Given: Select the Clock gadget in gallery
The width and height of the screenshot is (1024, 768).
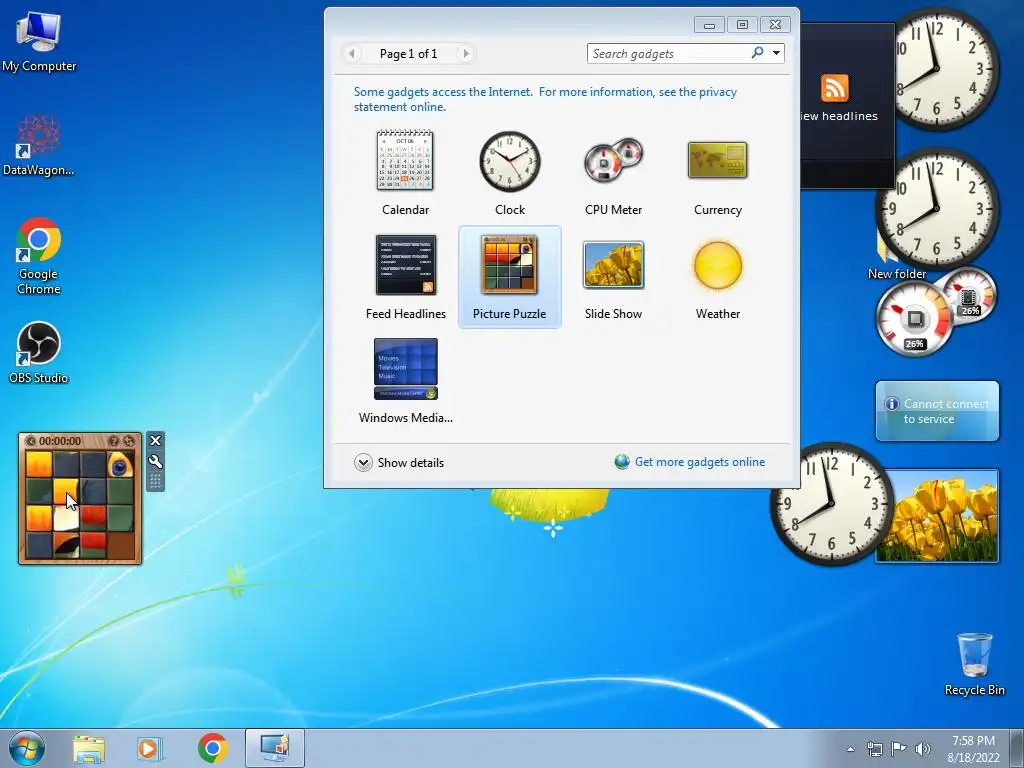Looking at the screenshot, I should coord(509,173).
